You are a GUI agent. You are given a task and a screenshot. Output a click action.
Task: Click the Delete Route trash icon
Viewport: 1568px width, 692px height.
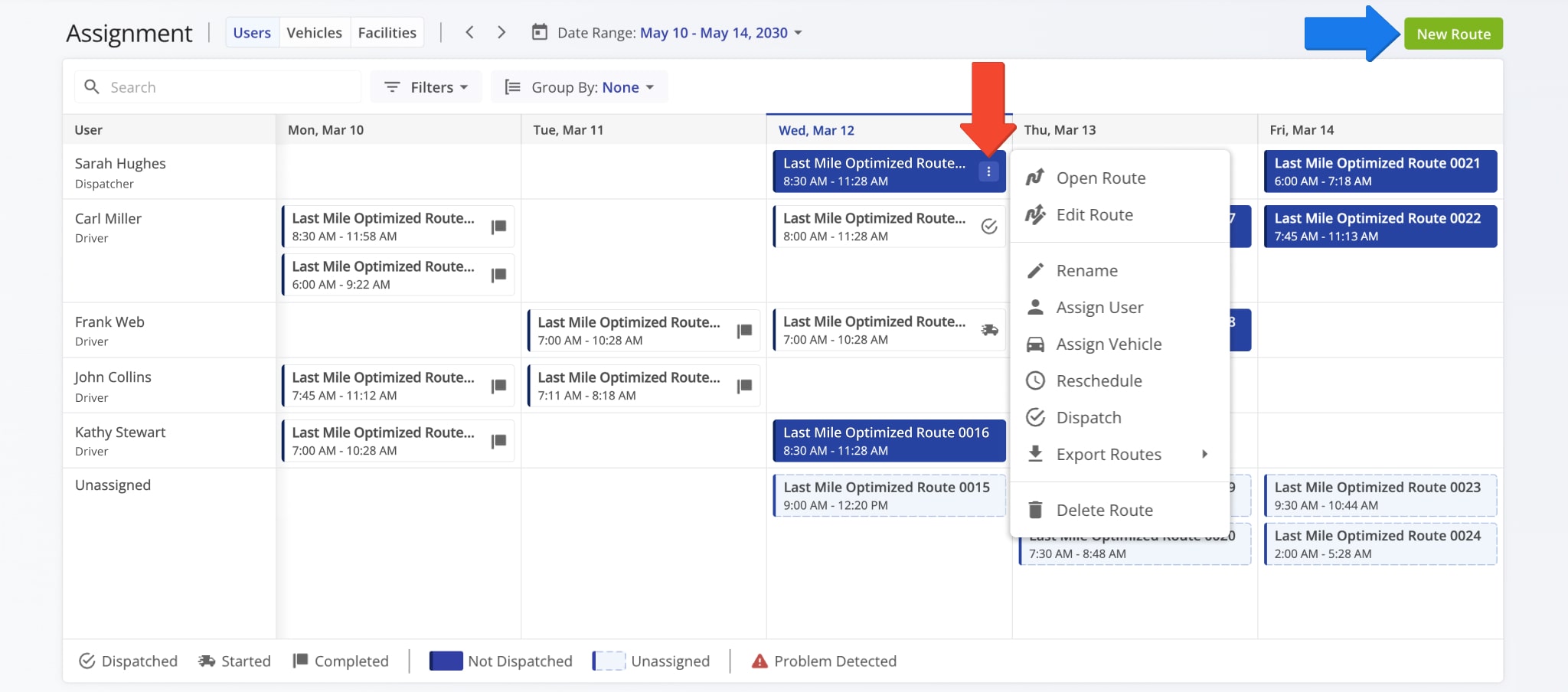pyautogui.click(x=1035, y=510)
